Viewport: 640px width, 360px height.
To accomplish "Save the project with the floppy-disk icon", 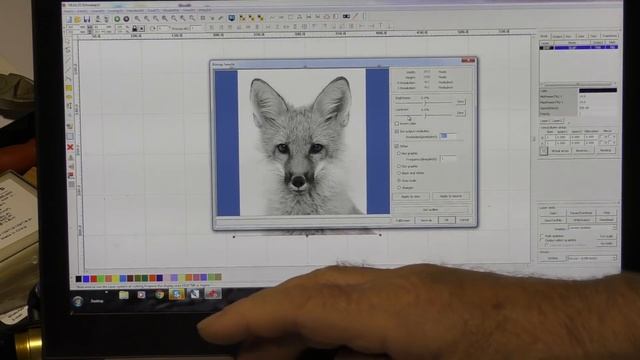I will pos(87,19).
